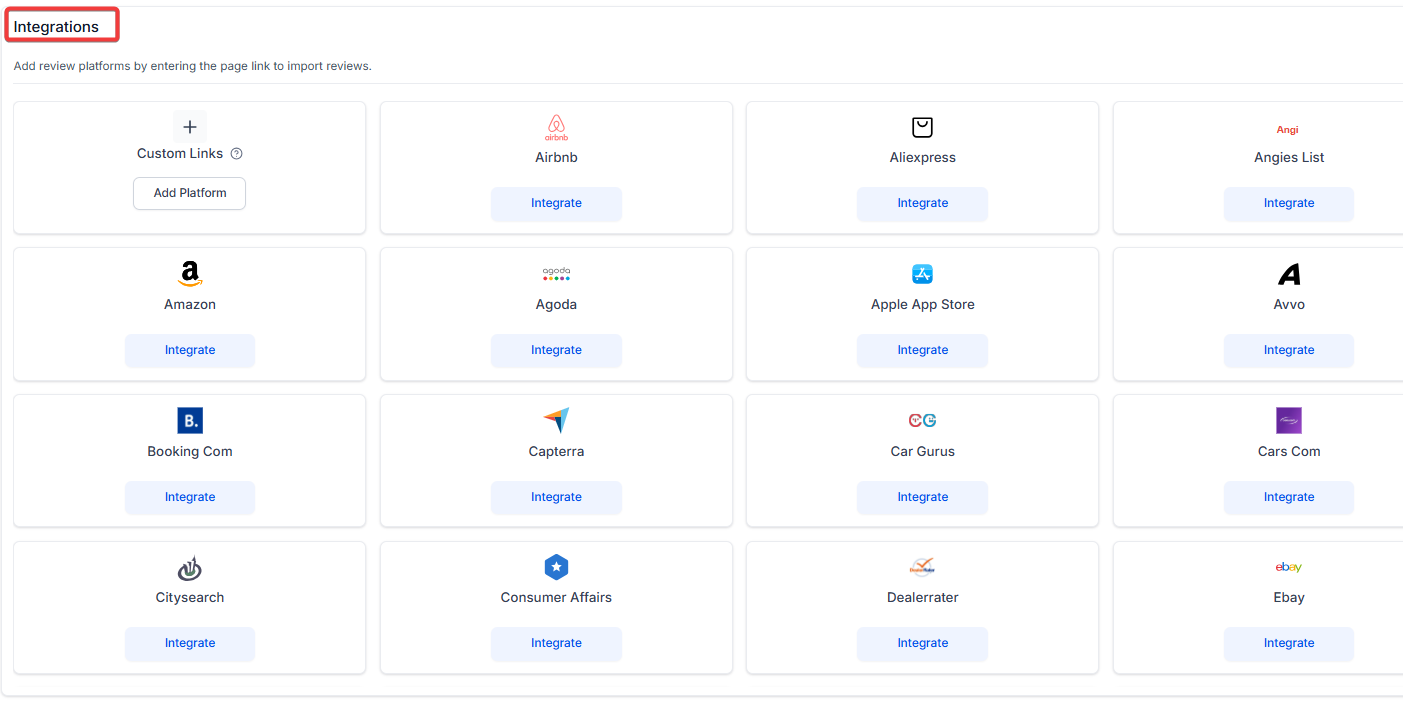Click the Car Gurus name label

pos(922,451)
